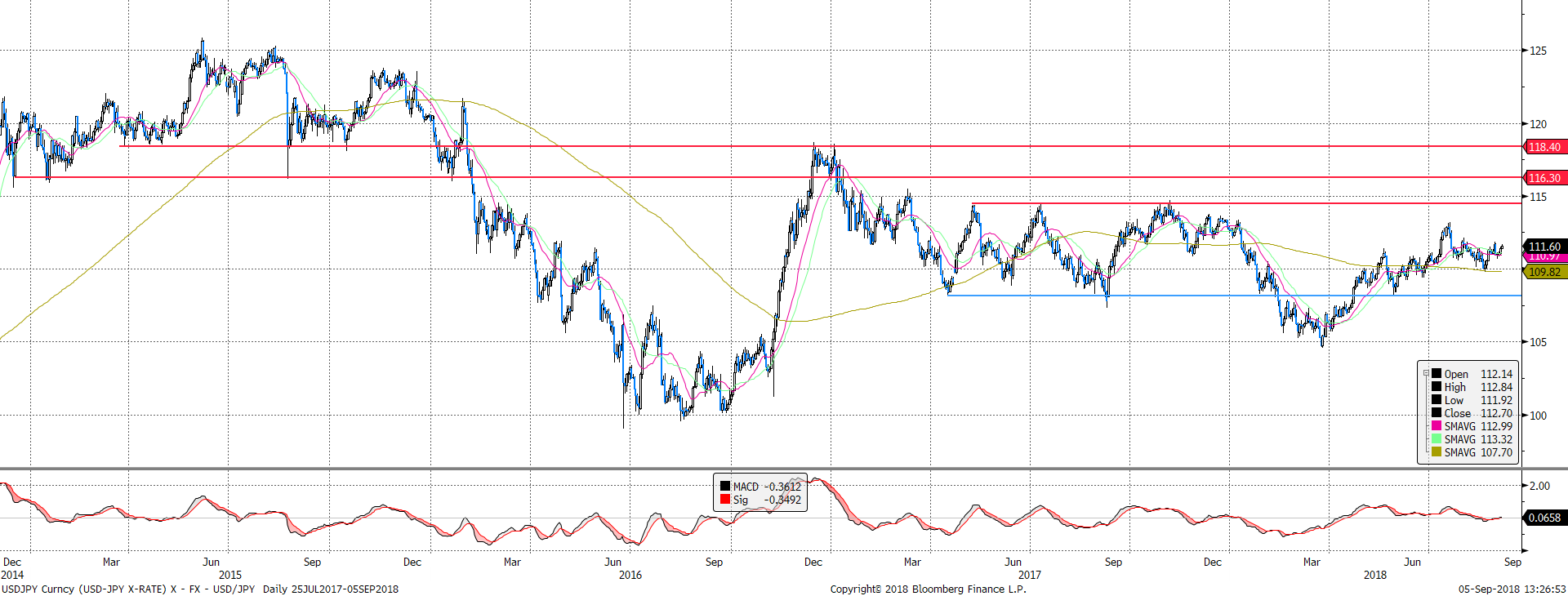
Task: Click the black swatch beside Close
Action: coord(1437,413)
